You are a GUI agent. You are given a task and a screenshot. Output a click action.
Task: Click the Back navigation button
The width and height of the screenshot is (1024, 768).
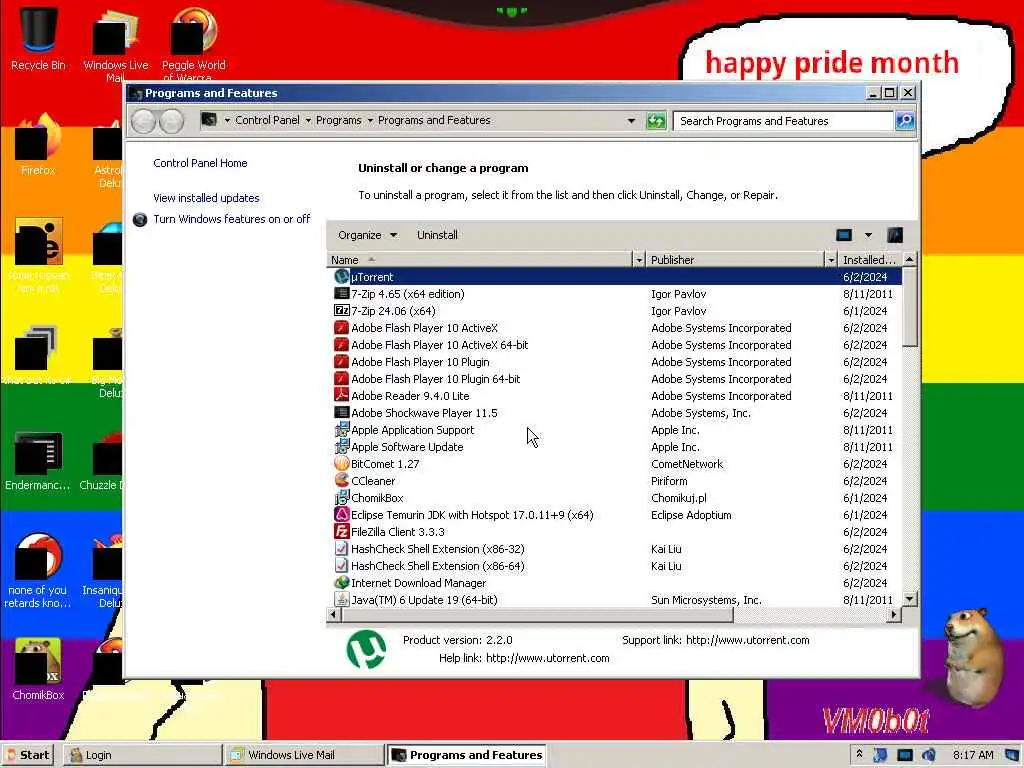(143, 121)
